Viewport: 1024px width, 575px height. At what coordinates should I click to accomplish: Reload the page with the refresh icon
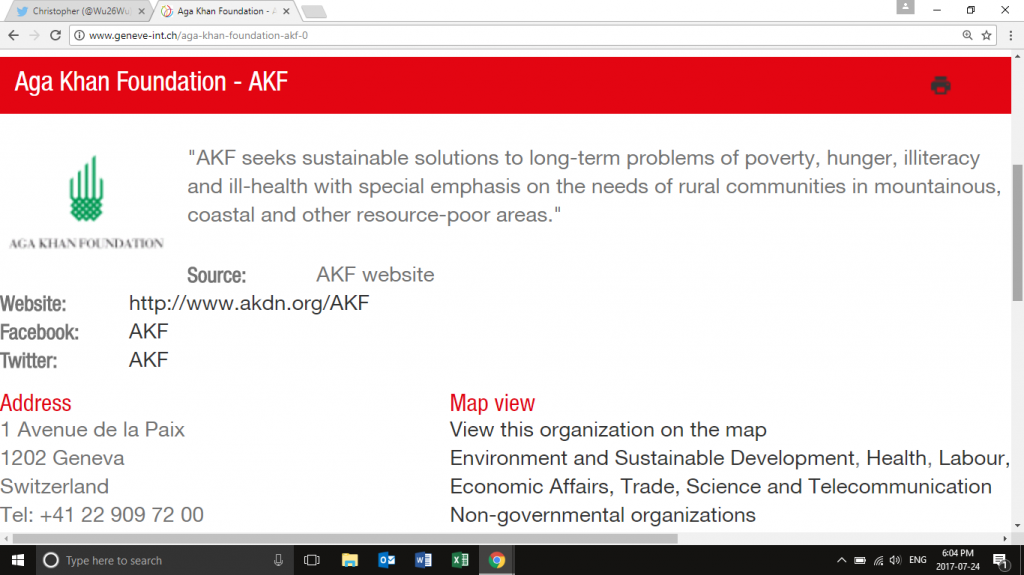click(x=56, y=35)
